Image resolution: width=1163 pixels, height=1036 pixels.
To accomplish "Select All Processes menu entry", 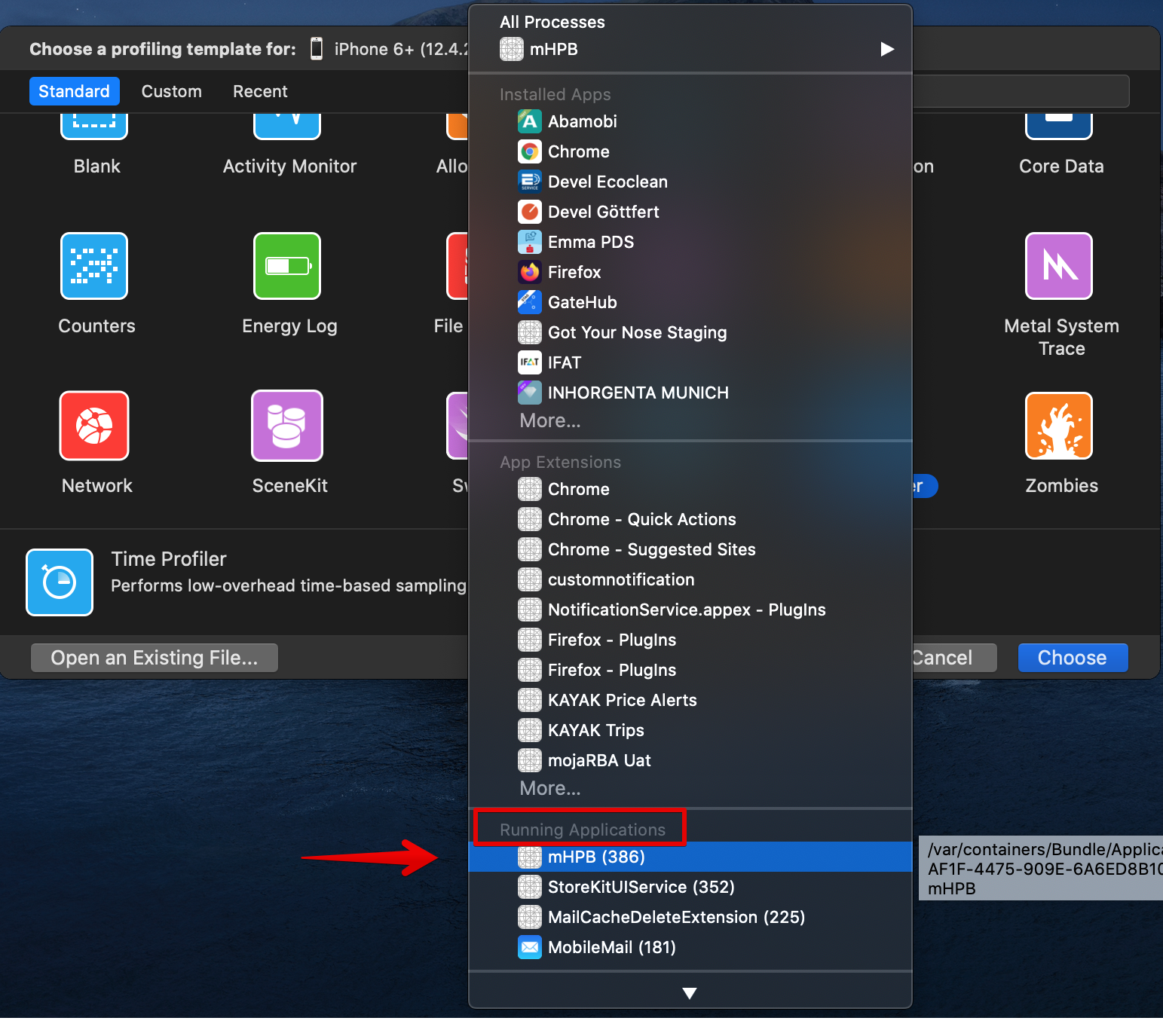I will 552,22.
